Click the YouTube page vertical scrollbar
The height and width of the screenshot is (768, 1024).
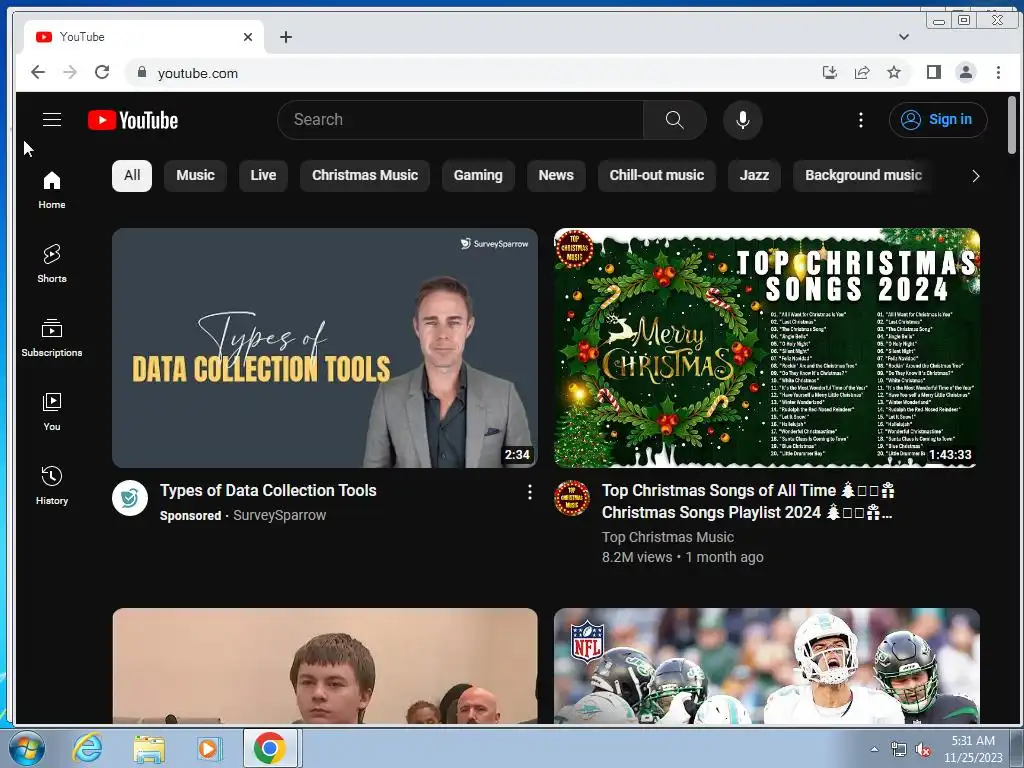point(1012,125)
